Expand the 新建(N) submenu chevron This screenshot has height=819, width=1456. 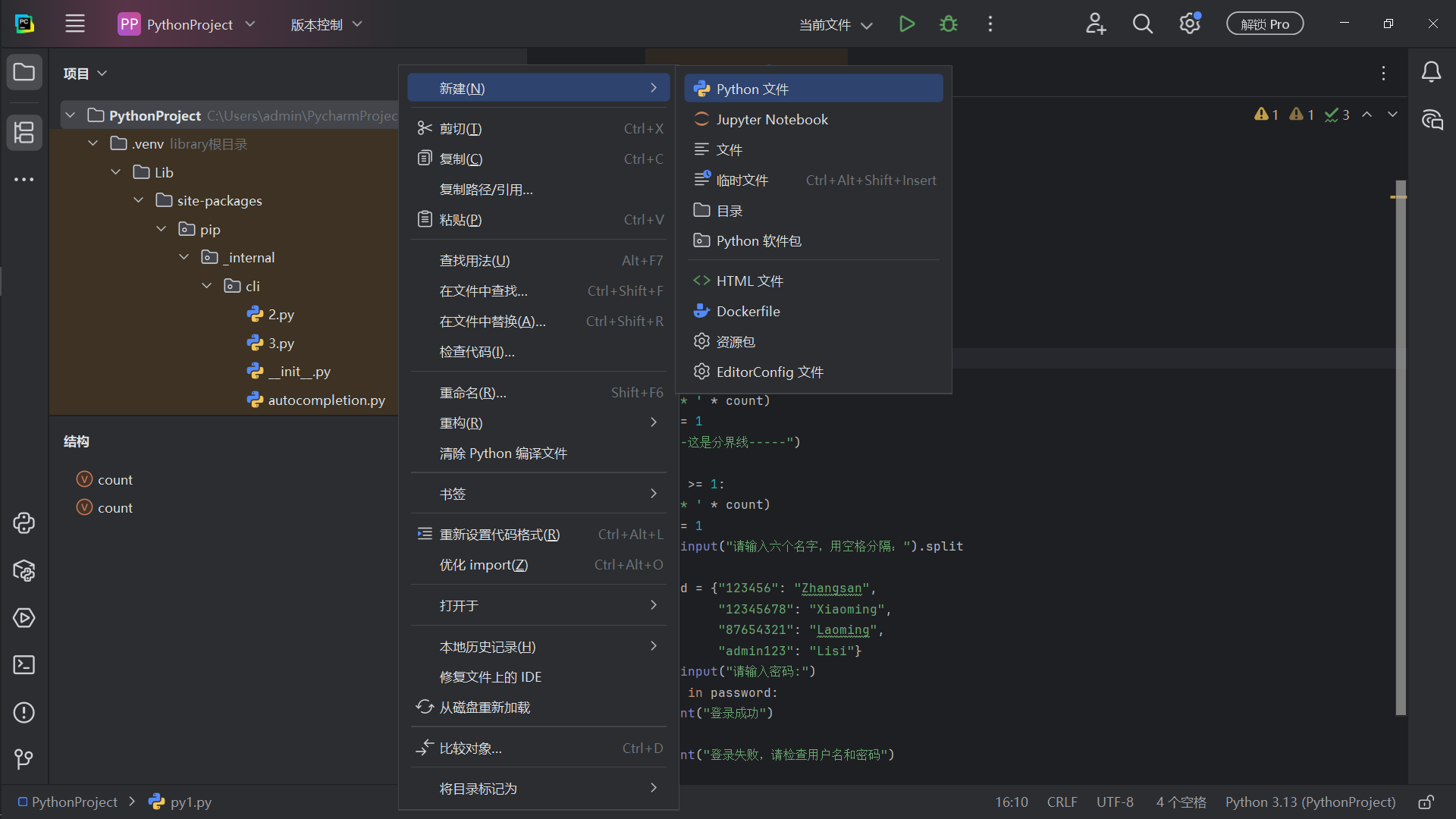[653, 88]
